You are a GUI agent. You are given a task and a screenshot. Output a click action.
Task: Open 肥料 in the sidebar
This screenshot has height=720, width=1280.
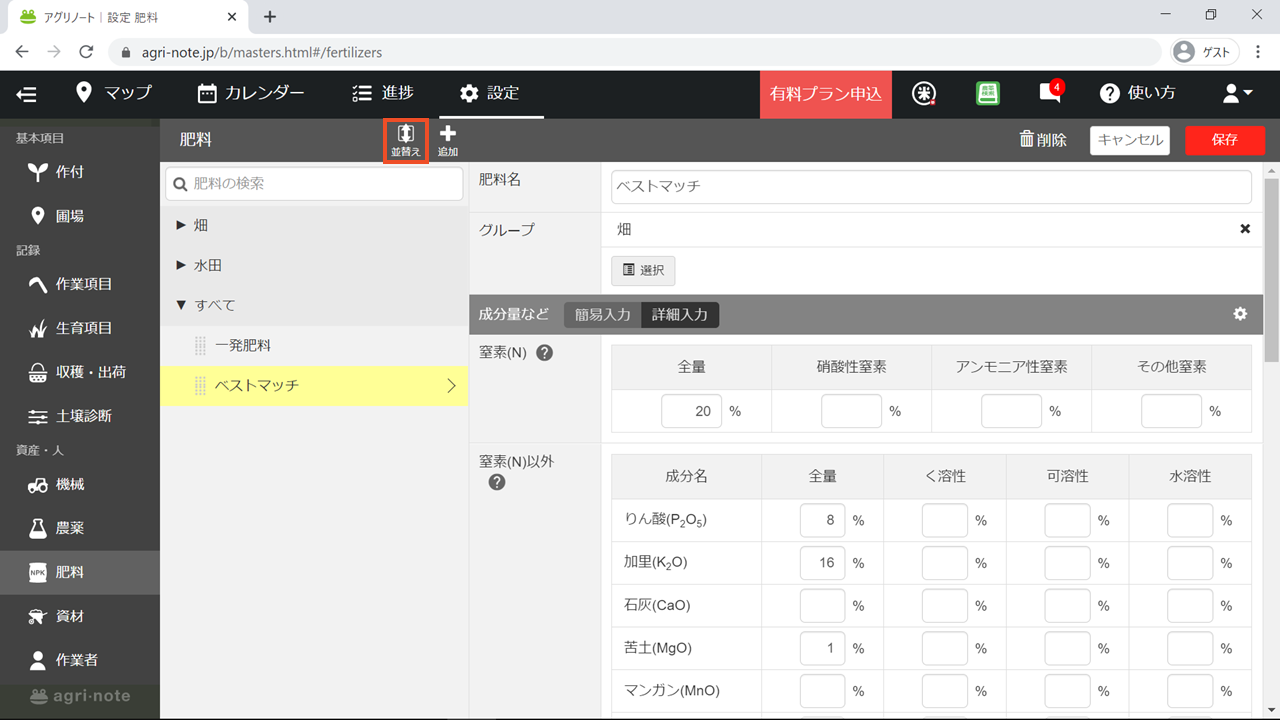[80, 572]
